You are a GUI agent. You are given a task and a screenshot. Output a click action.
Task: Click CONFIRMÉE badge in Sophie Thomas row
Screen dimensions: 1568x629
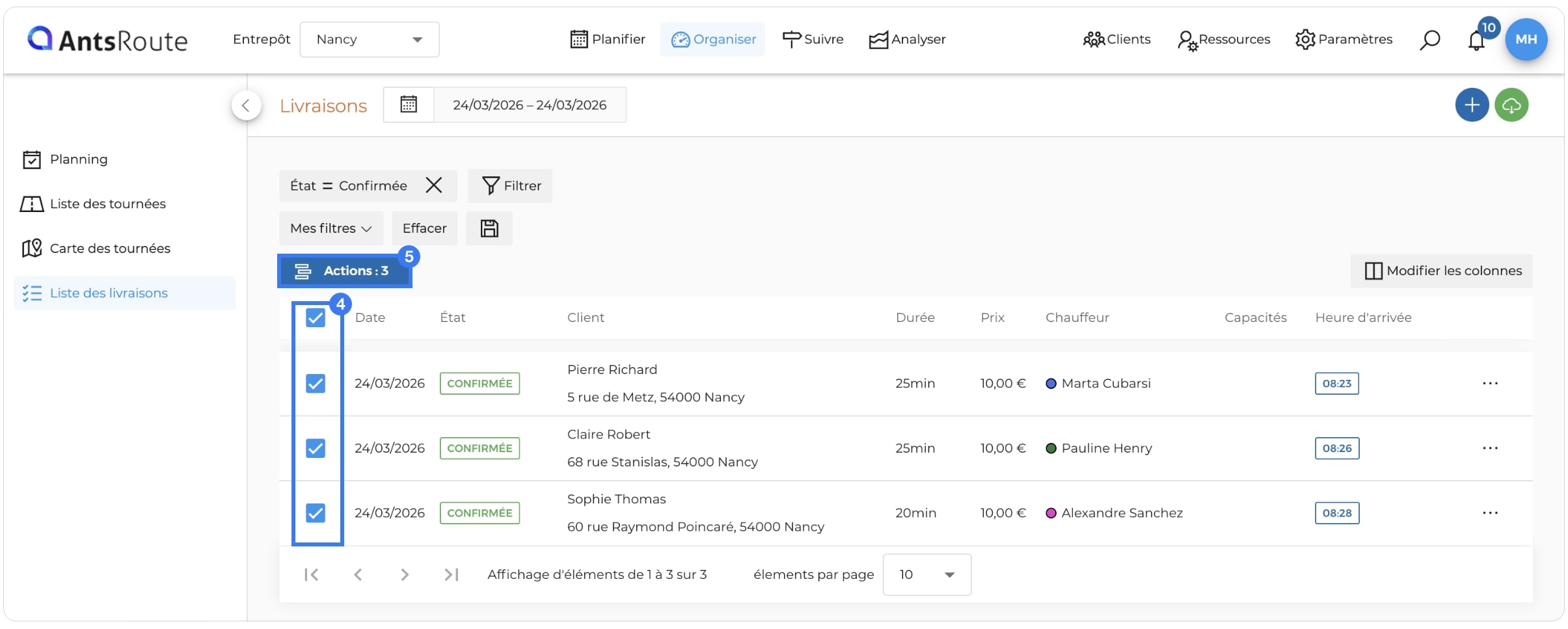480,513
